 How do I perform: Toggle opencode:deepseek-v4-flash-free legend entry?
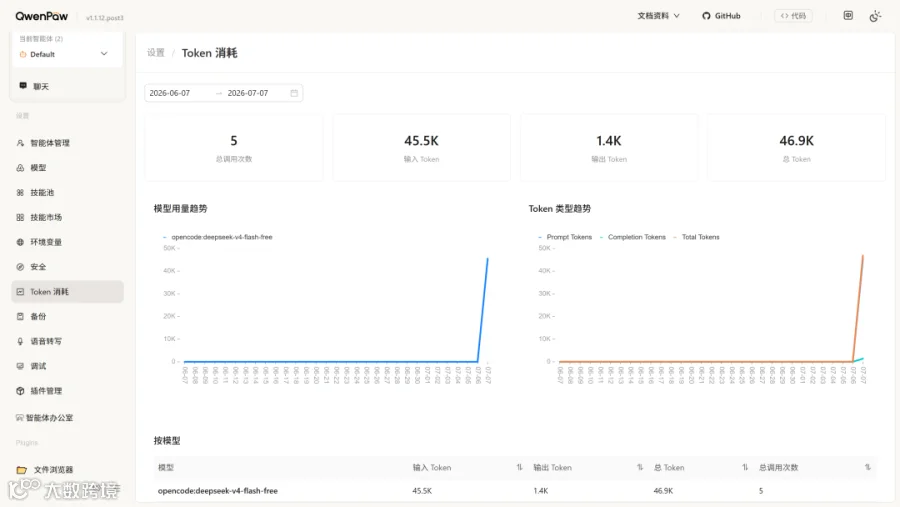click(x=218, y=237)
